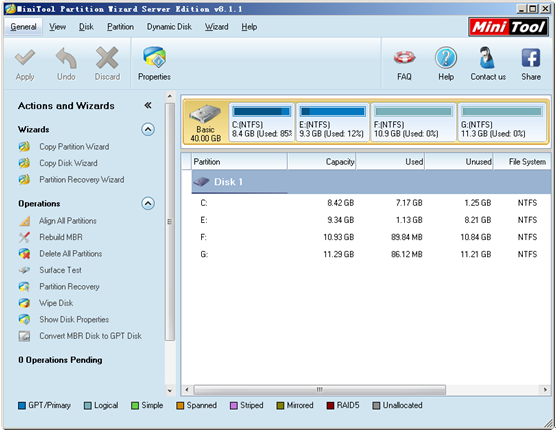Open Show Disk Properties
The image size is (556, 431).
point(74,319)
